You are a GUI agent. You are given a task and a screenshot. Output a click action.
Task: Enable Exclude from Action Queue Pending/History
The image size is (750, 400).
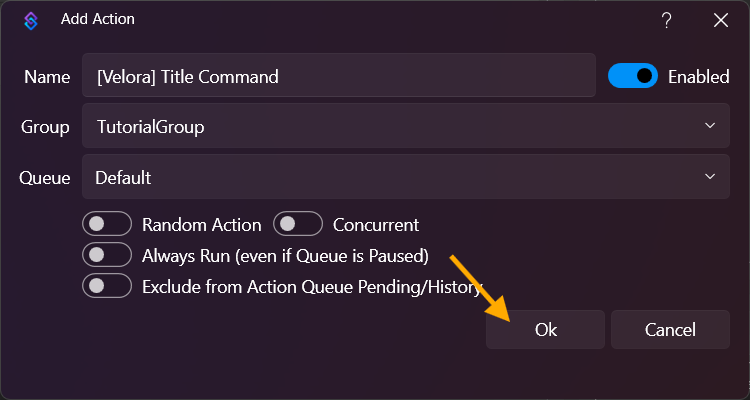[x=108, y=286]
